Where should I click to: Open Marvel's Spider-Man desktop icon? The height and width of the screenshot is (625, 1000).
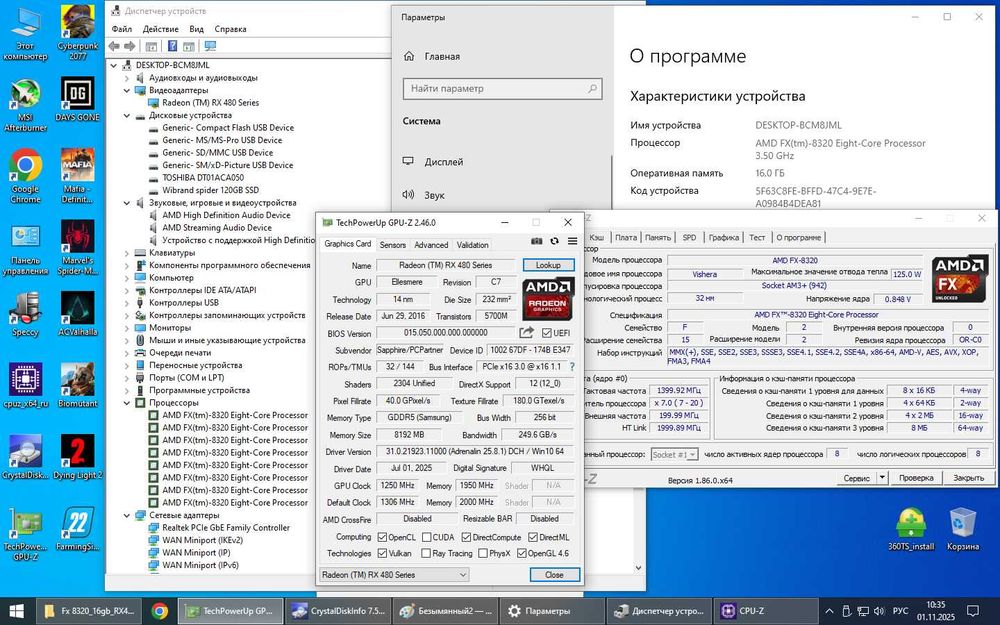point(78,248)
